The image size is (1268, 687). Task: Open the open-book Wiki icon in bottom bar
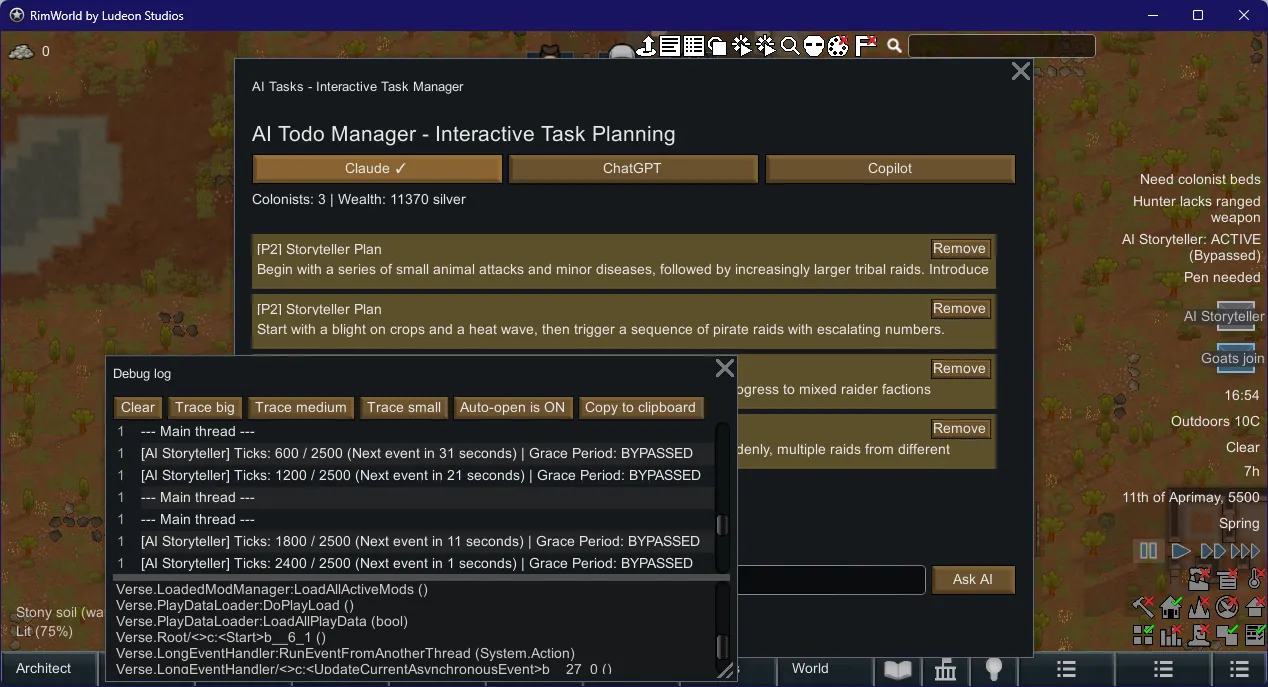click(897, 669)
